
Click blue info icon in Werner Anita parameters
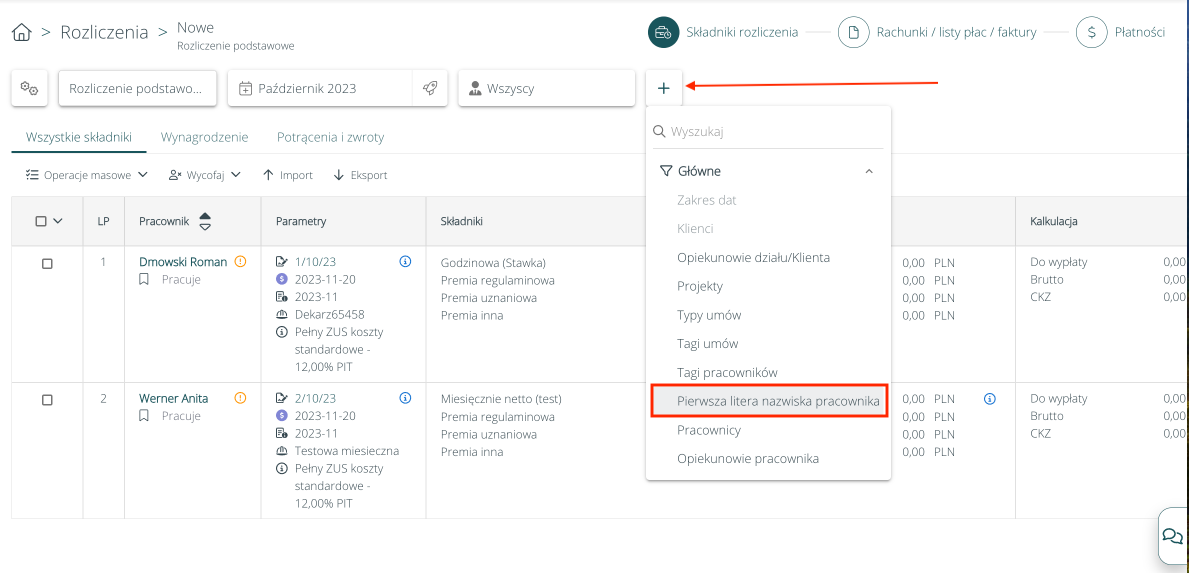click(405, 398)
